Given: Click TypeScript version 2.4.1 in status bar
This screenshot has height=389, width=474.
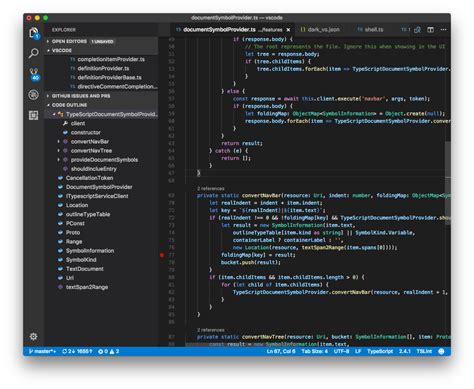Looking at the screenshot, I should (405, 351).
